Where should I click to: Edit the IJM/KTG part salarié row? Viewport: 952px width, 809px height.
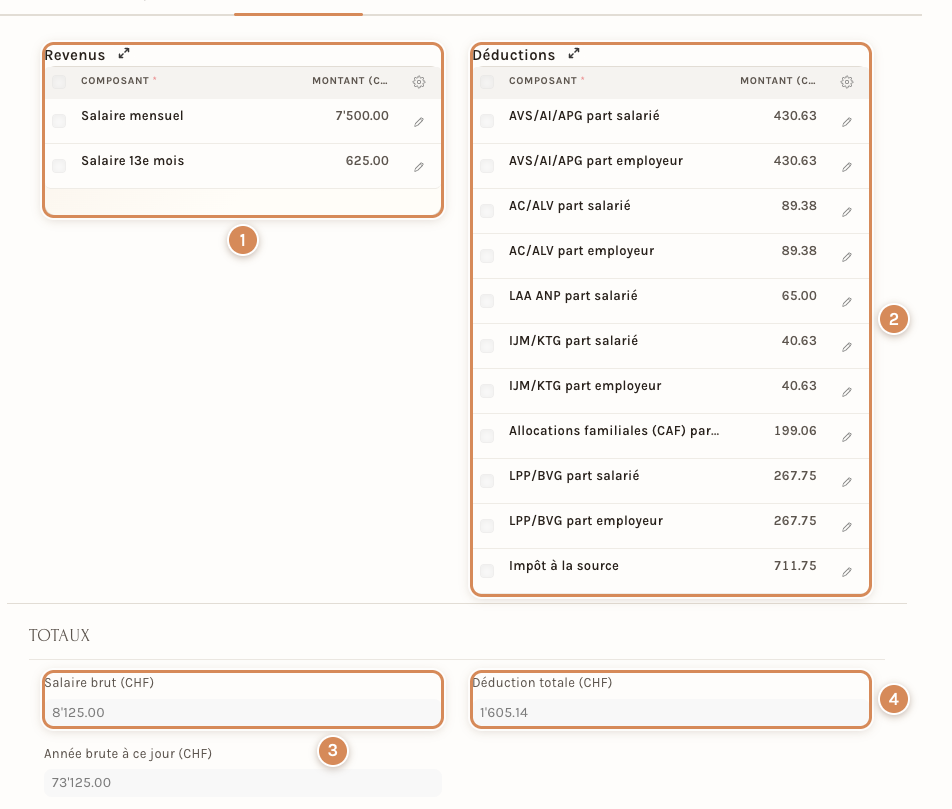(847, 347)
